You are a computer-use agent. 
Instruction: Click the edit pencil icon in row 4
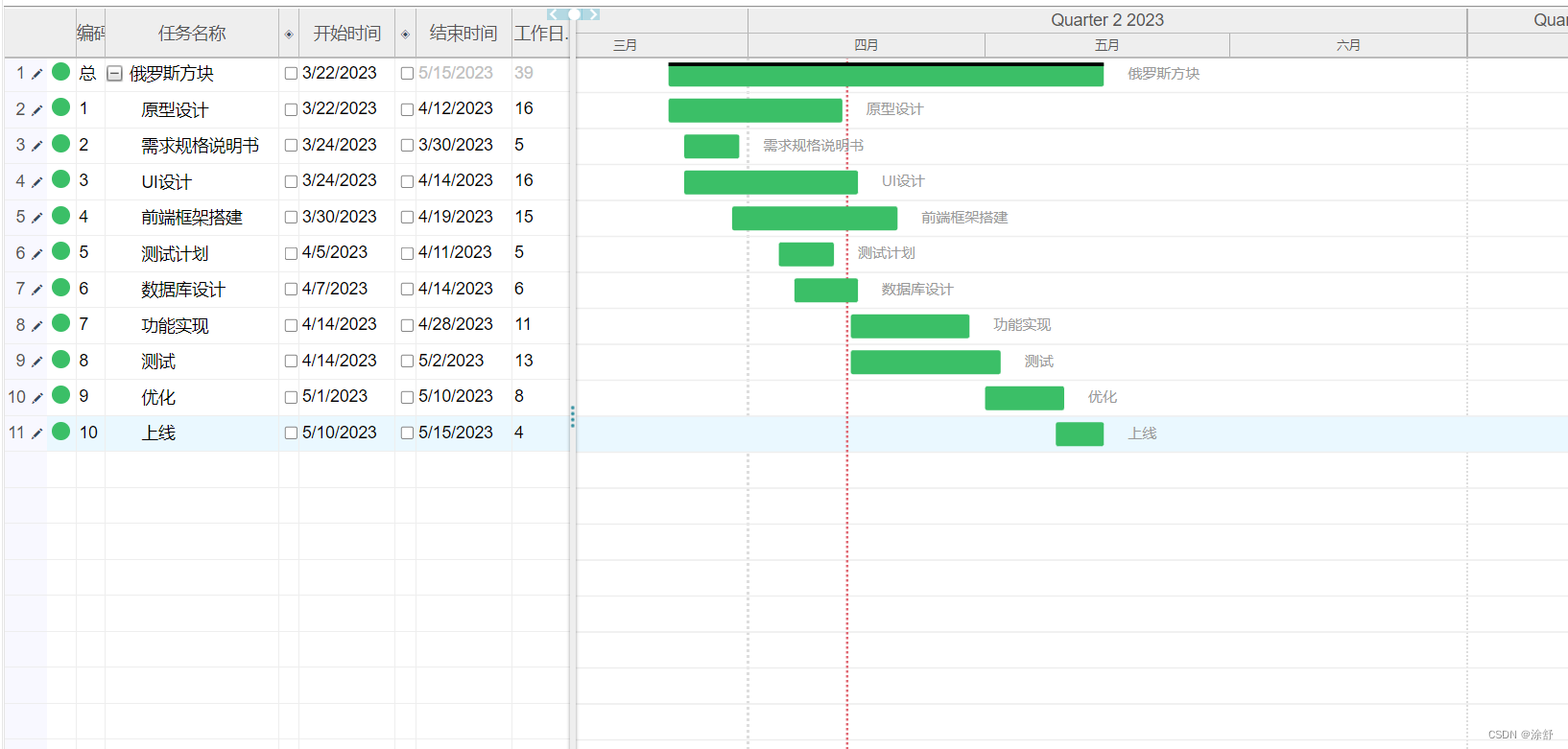[x=36, y=182]
